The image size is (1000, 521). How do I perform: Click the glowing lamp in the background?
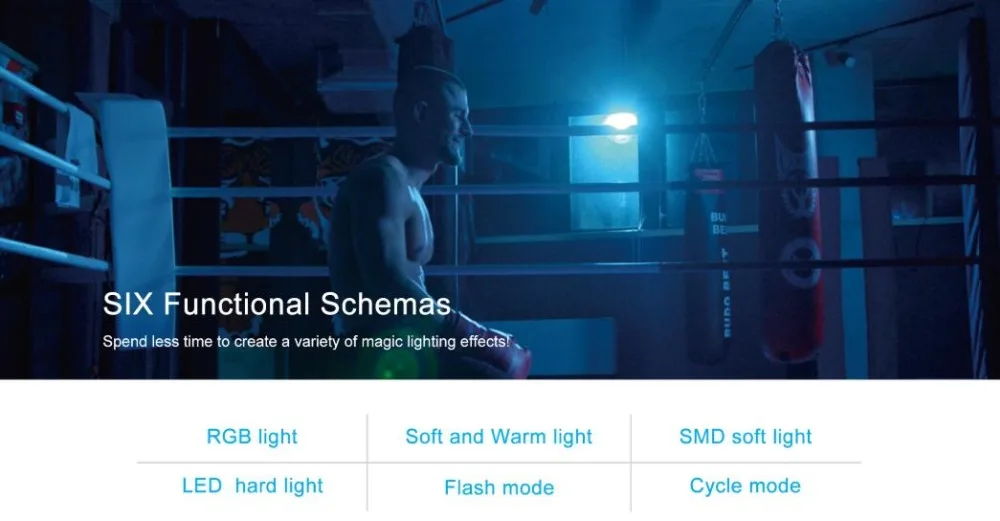pos(620,122)
